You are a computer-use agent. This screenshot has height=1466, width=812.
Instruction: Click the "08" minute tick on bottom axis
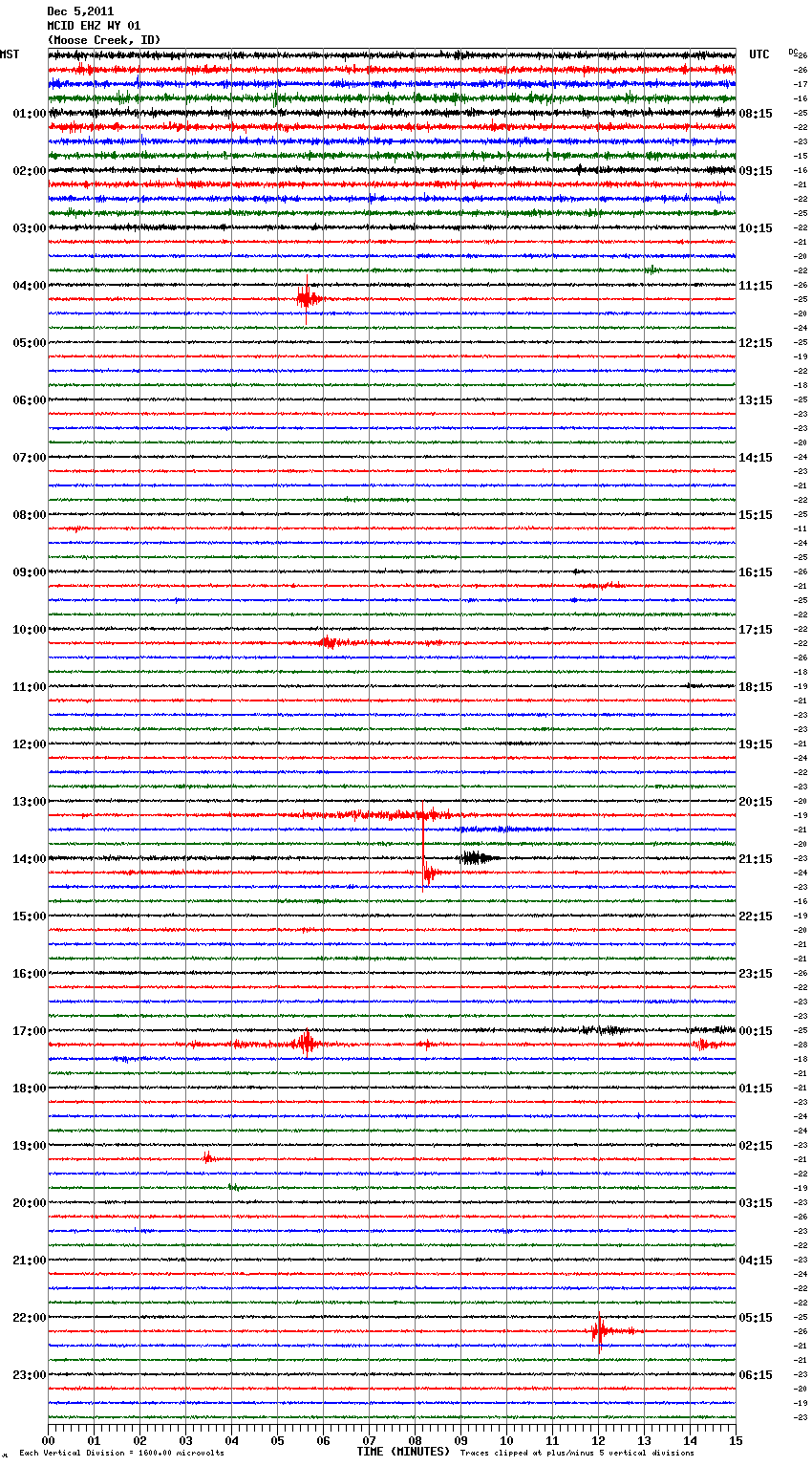pos(415,1440)
